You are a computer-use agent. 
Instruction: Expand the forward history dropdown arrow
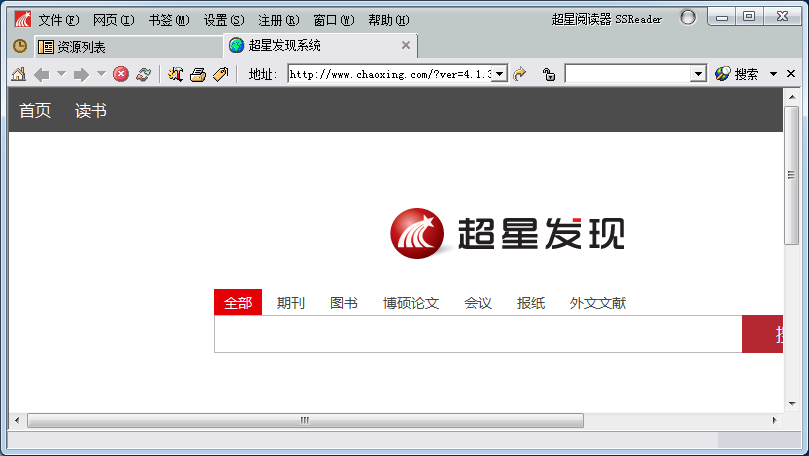[x=101, y=74]
